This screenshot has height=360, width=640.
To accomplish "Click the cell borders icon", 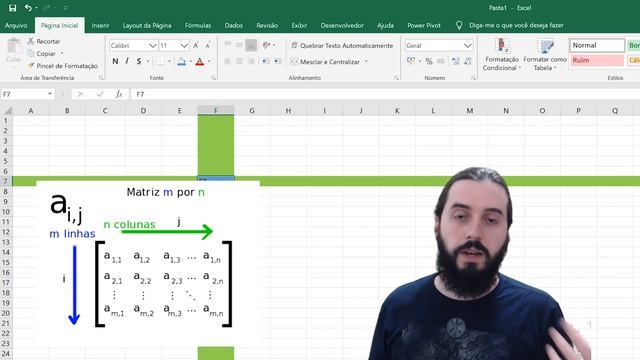I will click(x=160, y=61).
